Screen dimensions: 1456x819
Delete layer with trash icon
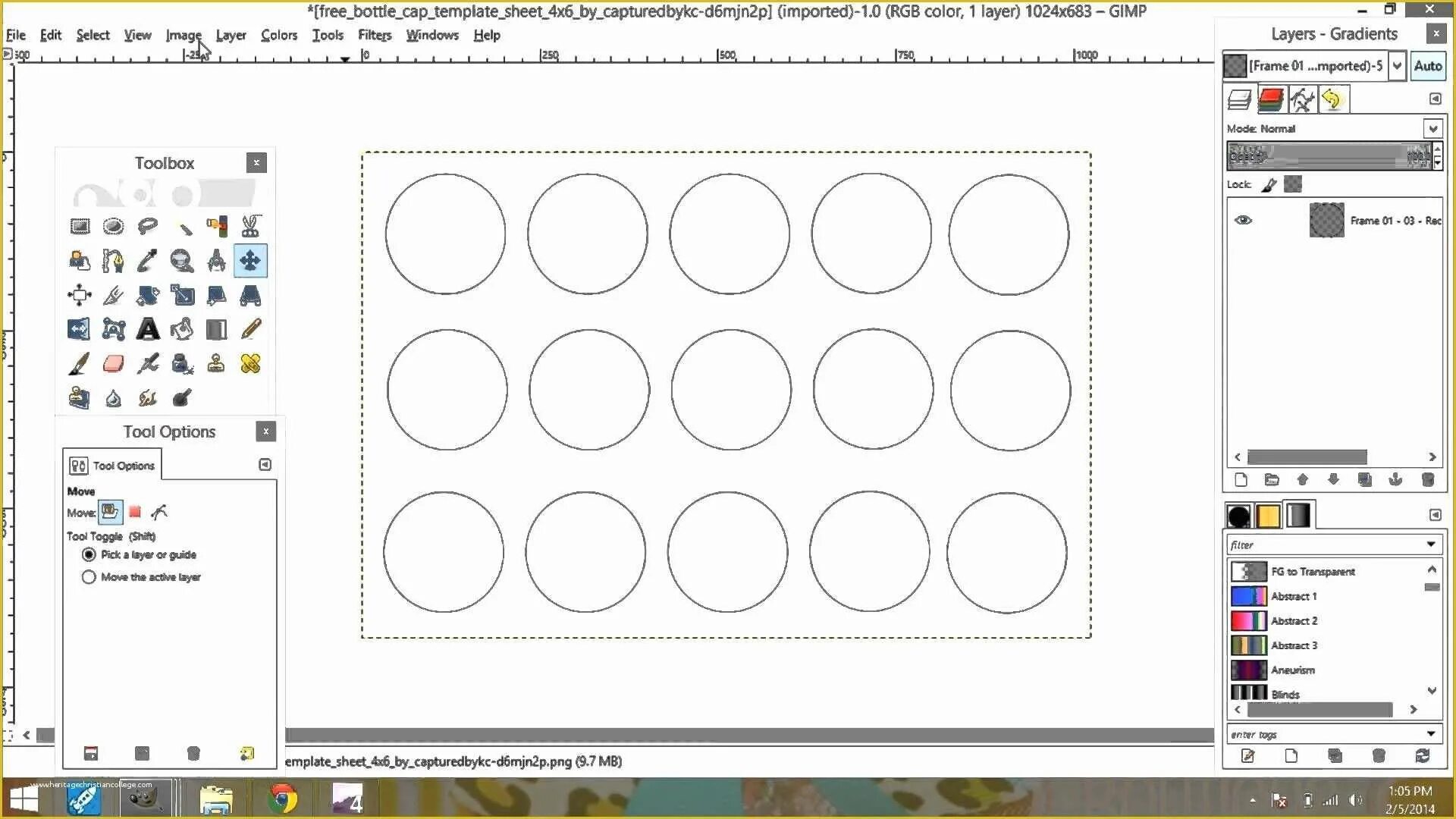[1427, 479]
